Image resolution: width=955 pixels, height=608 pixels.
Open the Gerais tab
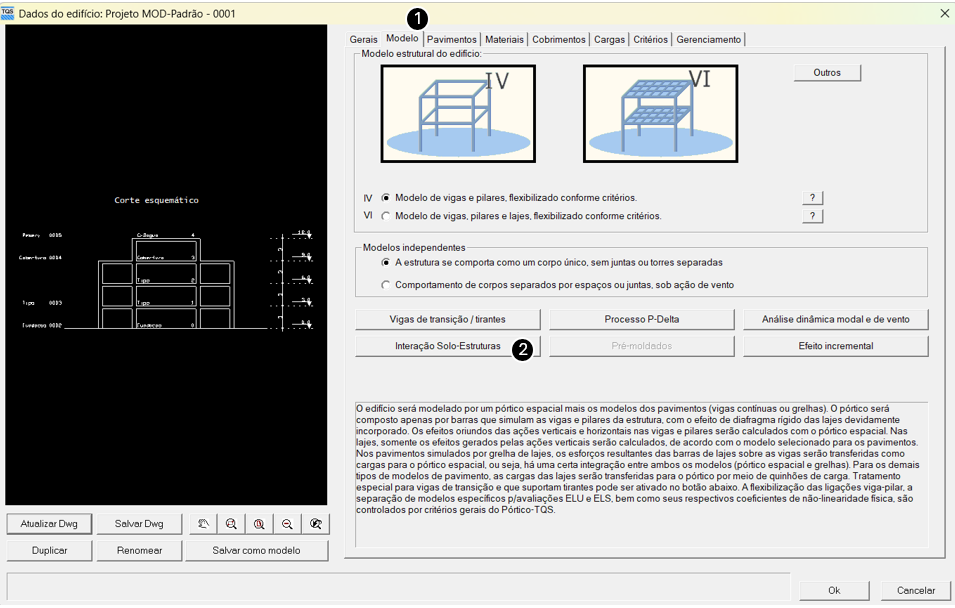364,40
